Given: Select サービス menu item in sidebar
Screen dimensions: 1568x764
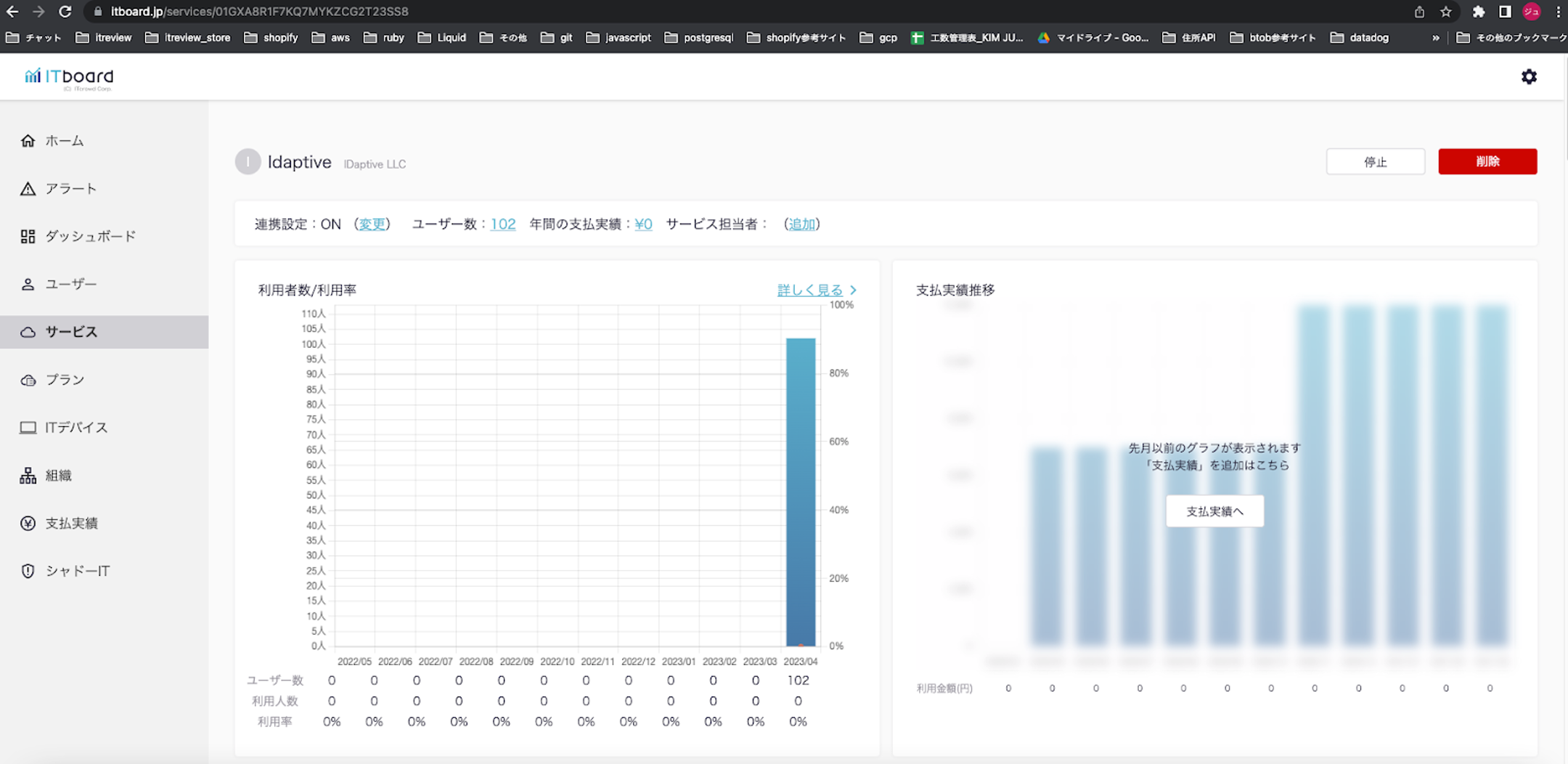Looking at the screenshot, I should [71, 332].
